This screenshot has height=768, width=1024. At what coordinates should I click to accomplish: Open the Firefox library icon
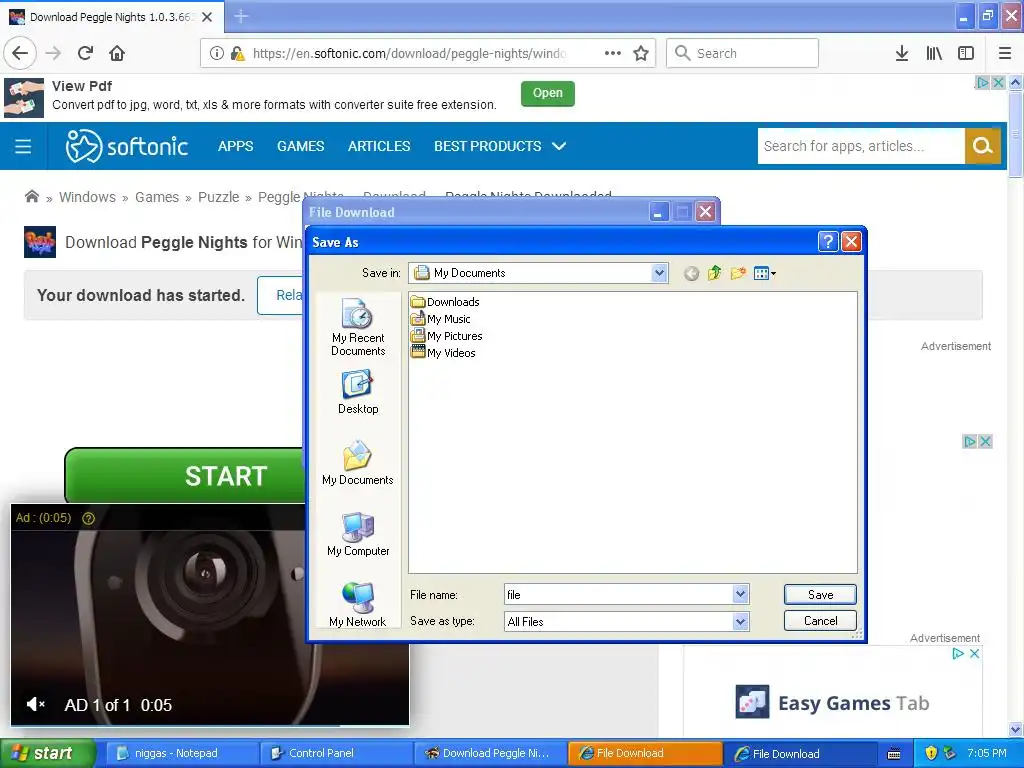pos(934,54)
